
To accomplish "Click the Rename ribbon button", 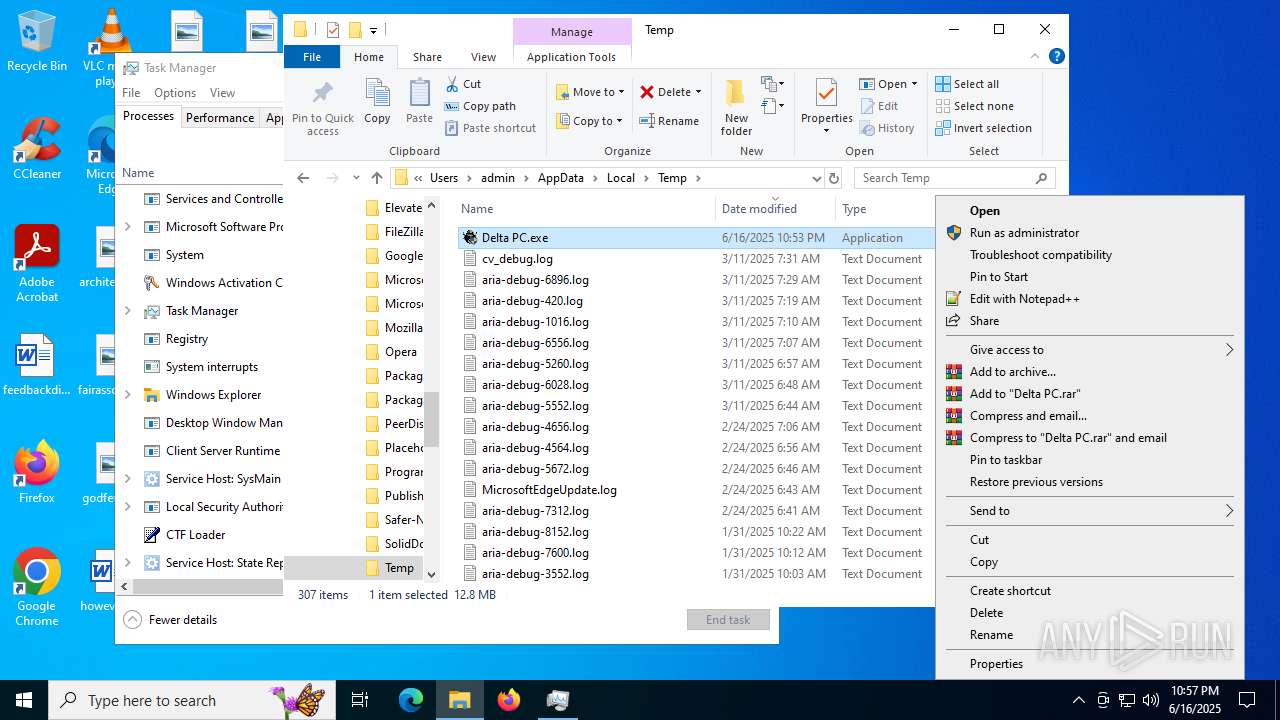I will click(670, 121).
